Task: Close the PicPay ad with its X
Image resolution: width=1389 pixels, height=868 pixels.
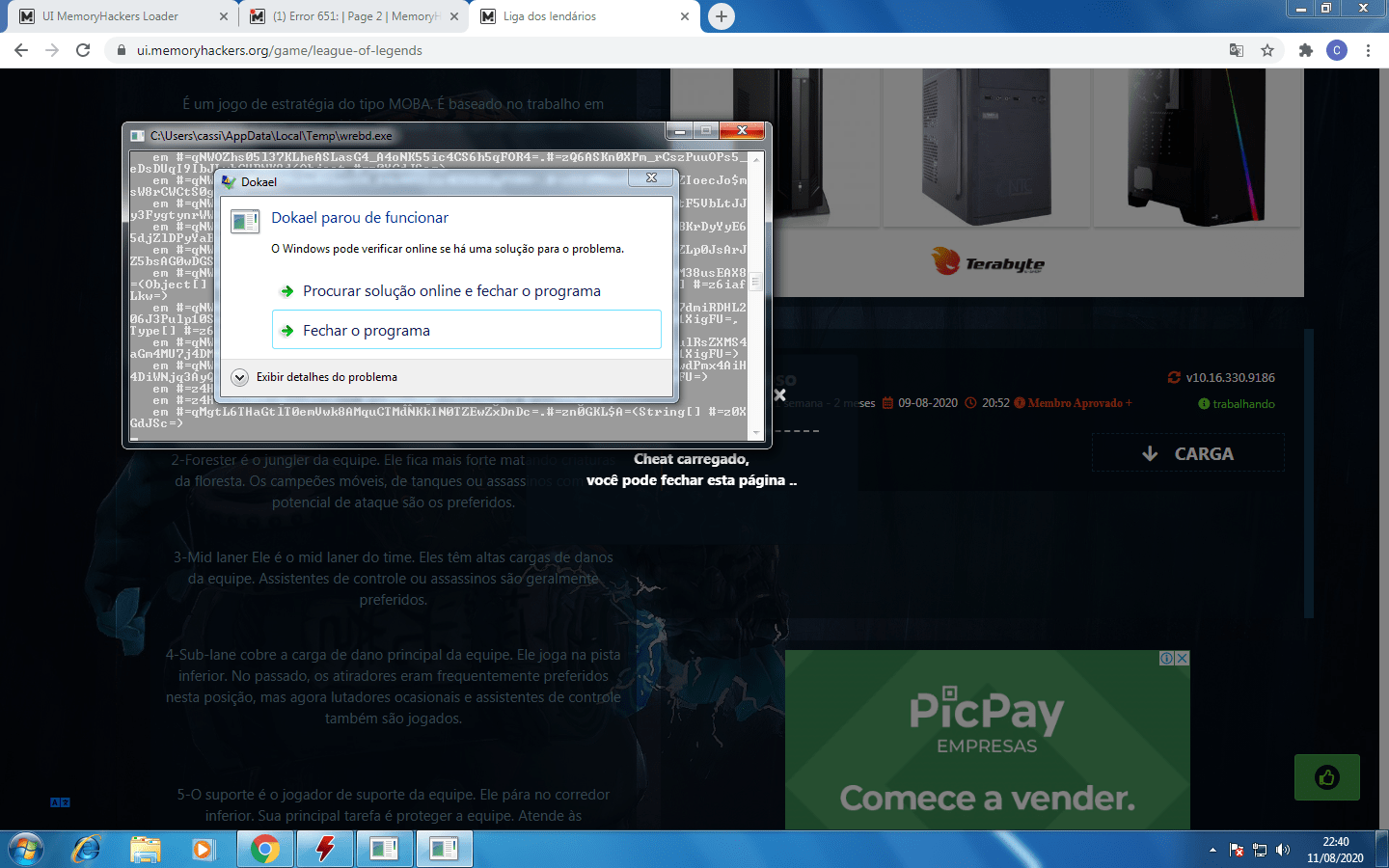Action: [x=1183, y=658]
